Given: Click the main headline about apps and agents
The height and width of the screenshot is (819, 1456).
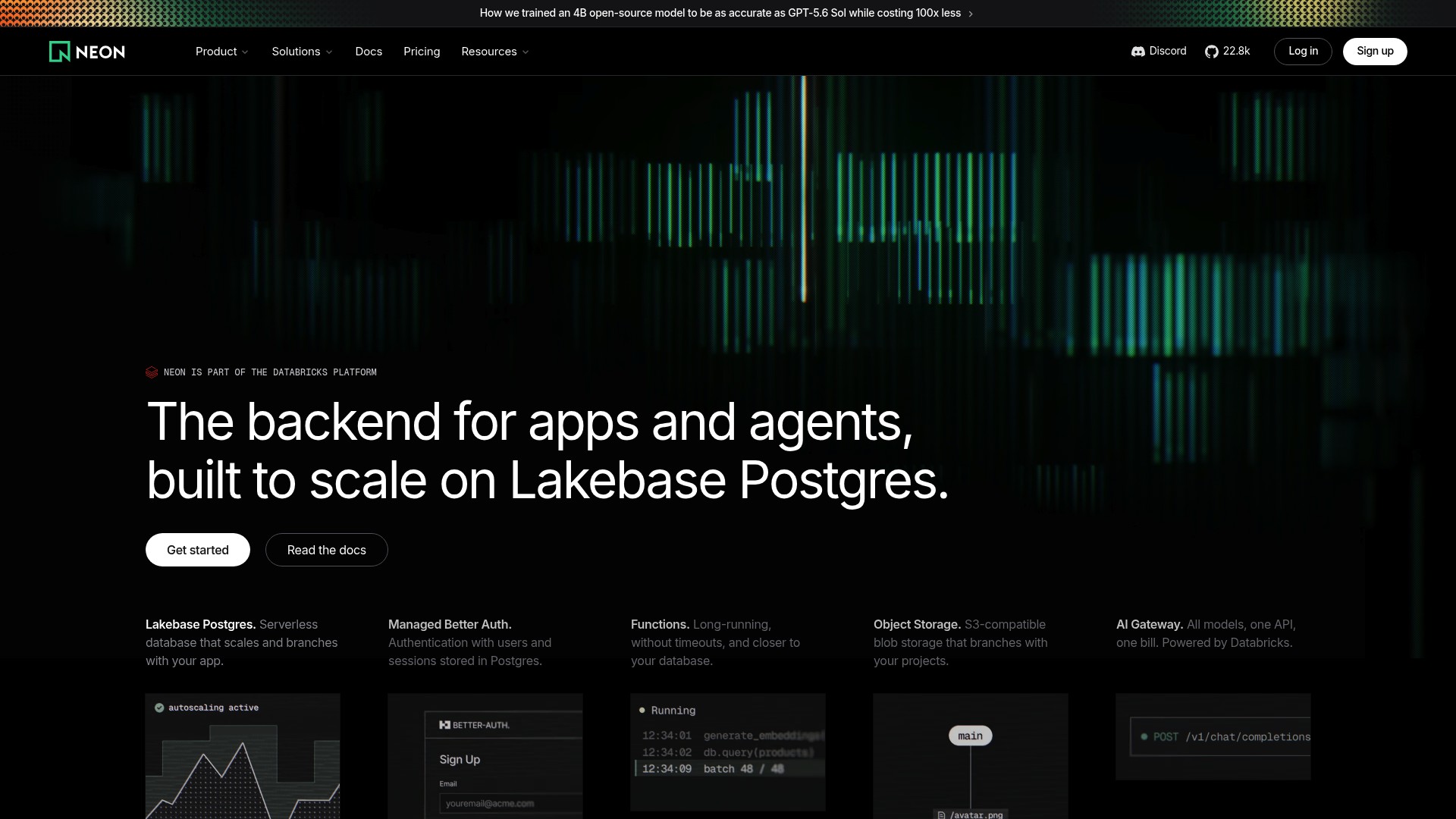Looking at the screenshot, I should tap(548, 451).
